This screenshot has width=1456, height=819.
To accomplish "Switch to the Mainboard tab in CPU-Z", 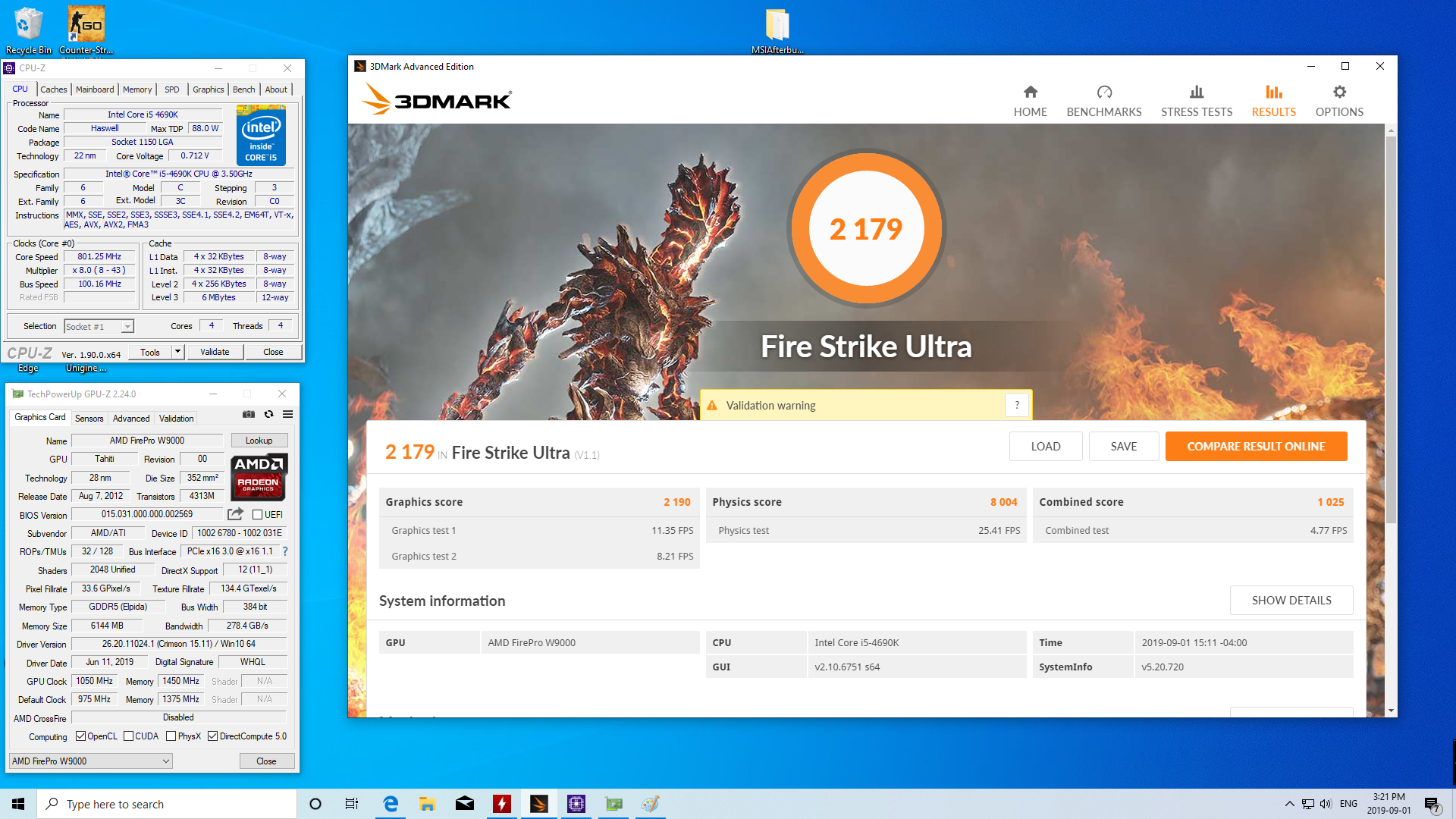I will (x=95, y=89).
